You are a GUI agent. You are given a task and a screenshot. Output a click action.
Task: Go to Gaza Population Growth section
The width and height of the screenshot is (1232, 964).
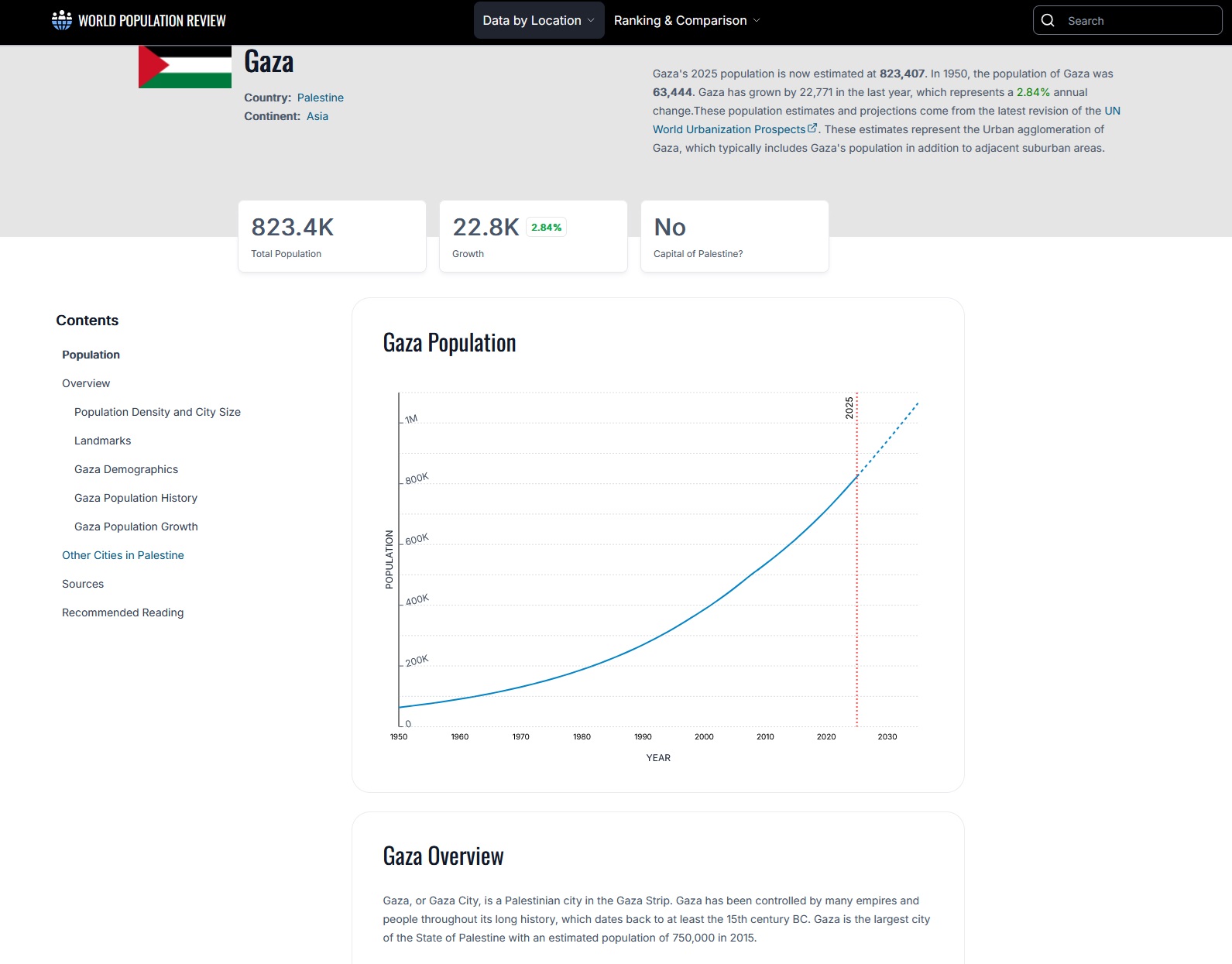136,527
